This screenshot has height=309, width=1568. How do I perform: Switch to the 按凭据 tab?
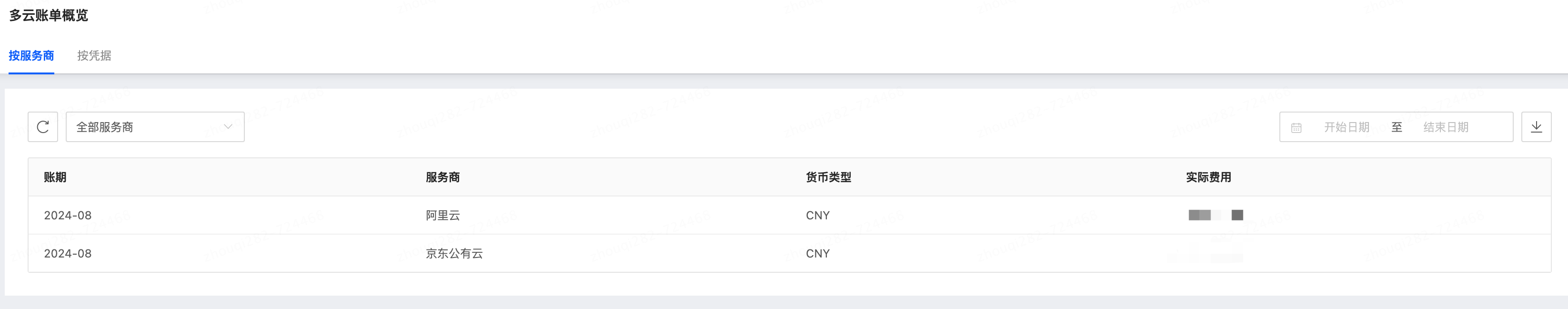click(94, 55)
